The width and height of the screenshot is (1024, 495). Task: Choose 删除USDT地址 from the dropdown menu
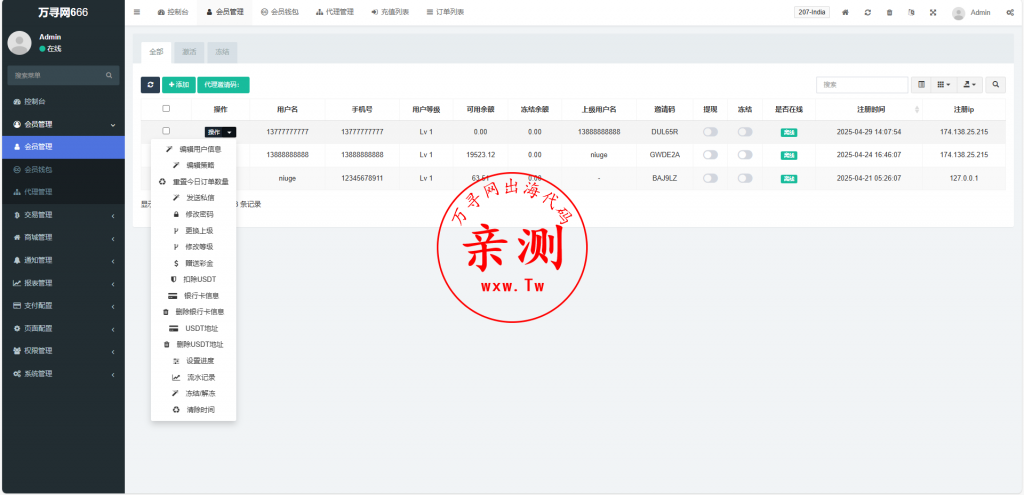[x=193, y=345]
